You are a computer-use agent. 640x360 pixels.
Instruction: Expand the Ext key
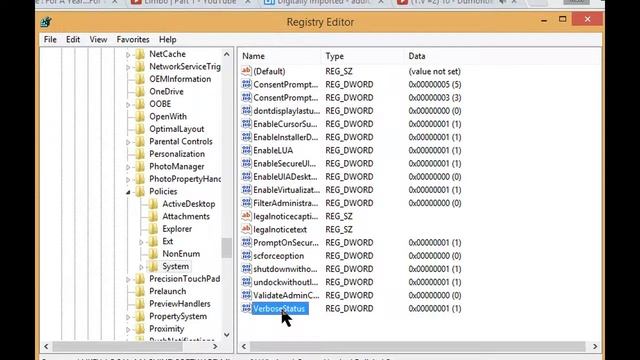141,242
